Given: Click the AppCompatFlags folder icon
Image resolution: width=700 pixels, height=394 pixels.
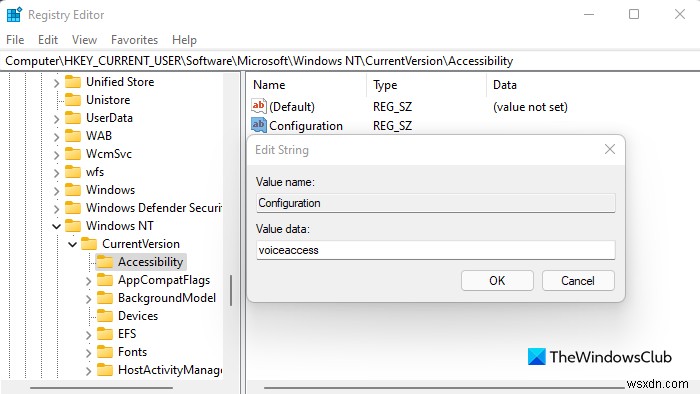Looking at the screenshot, I should pyautogui.click(x=105, y=280).
